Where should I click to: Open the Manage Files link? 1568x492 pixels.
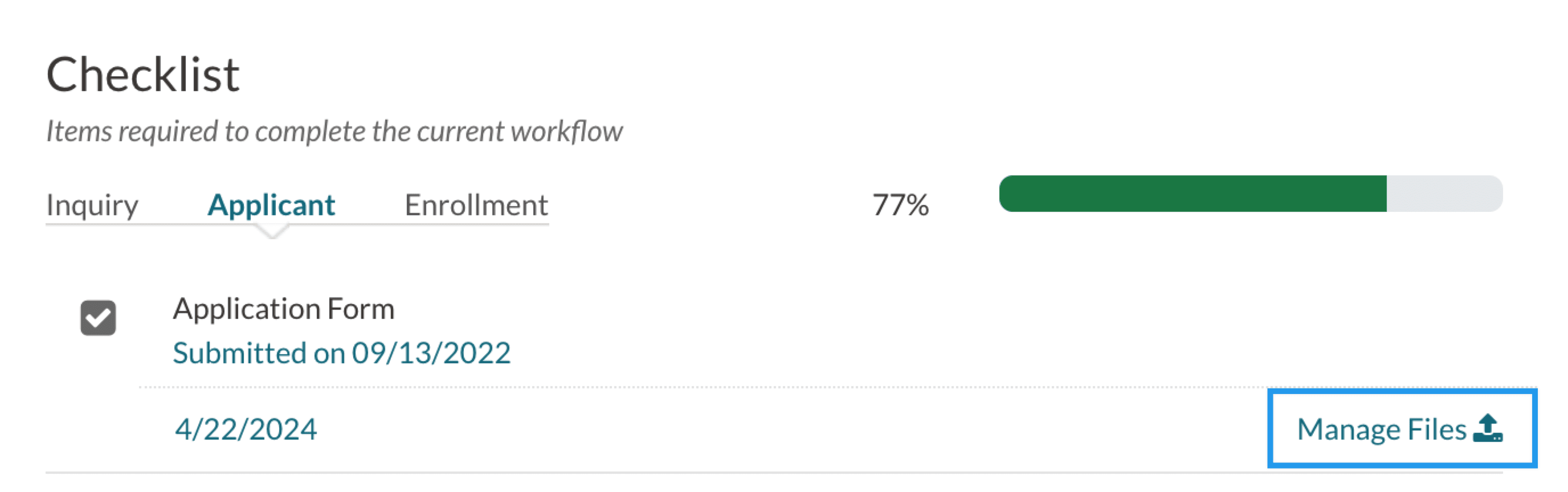pyautogui.click(x=1382, y=429)
